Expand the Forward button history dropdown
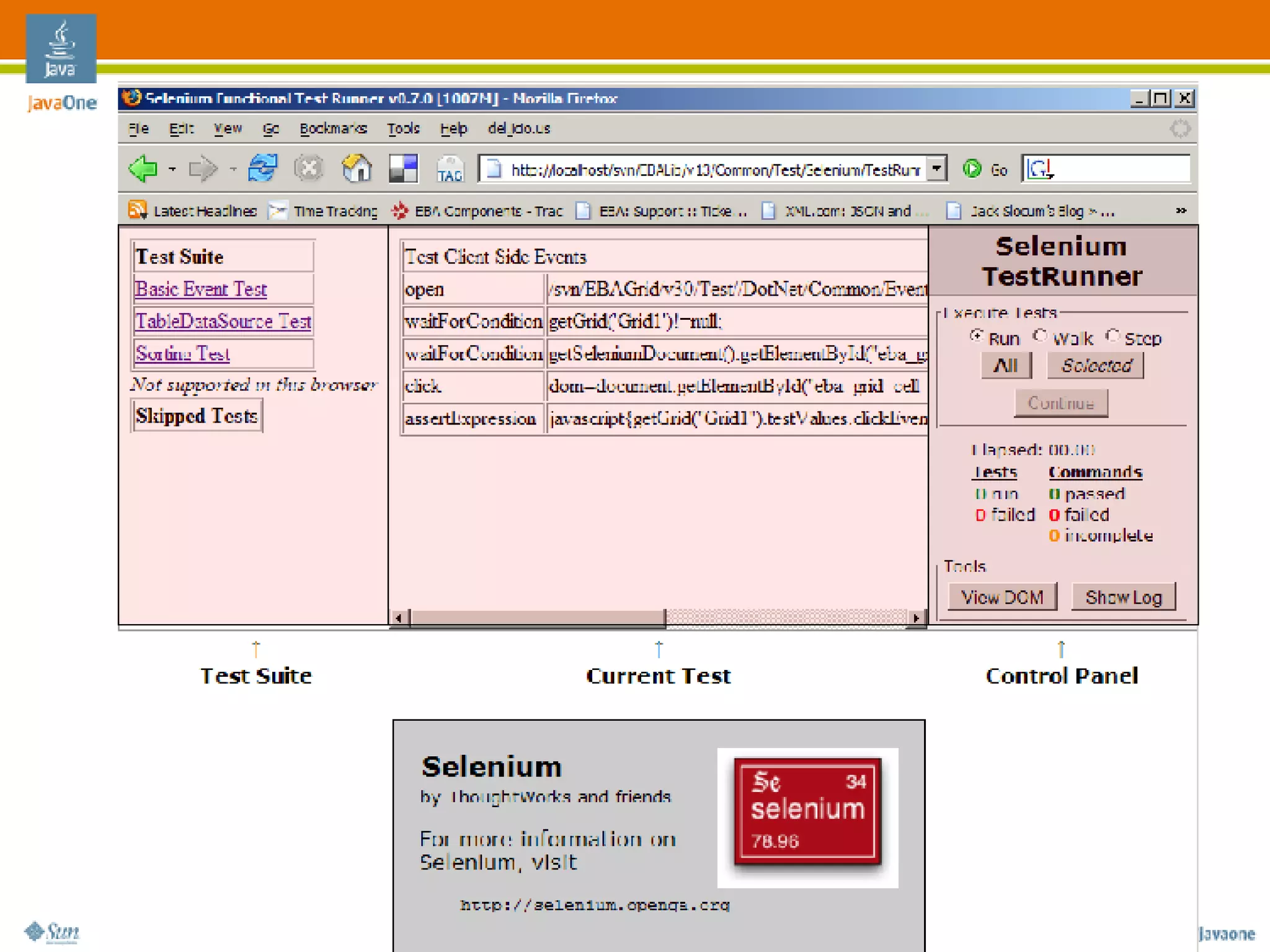Viewport: 1270px width, 952px height. pyautogui.click(x=233, y=169)
